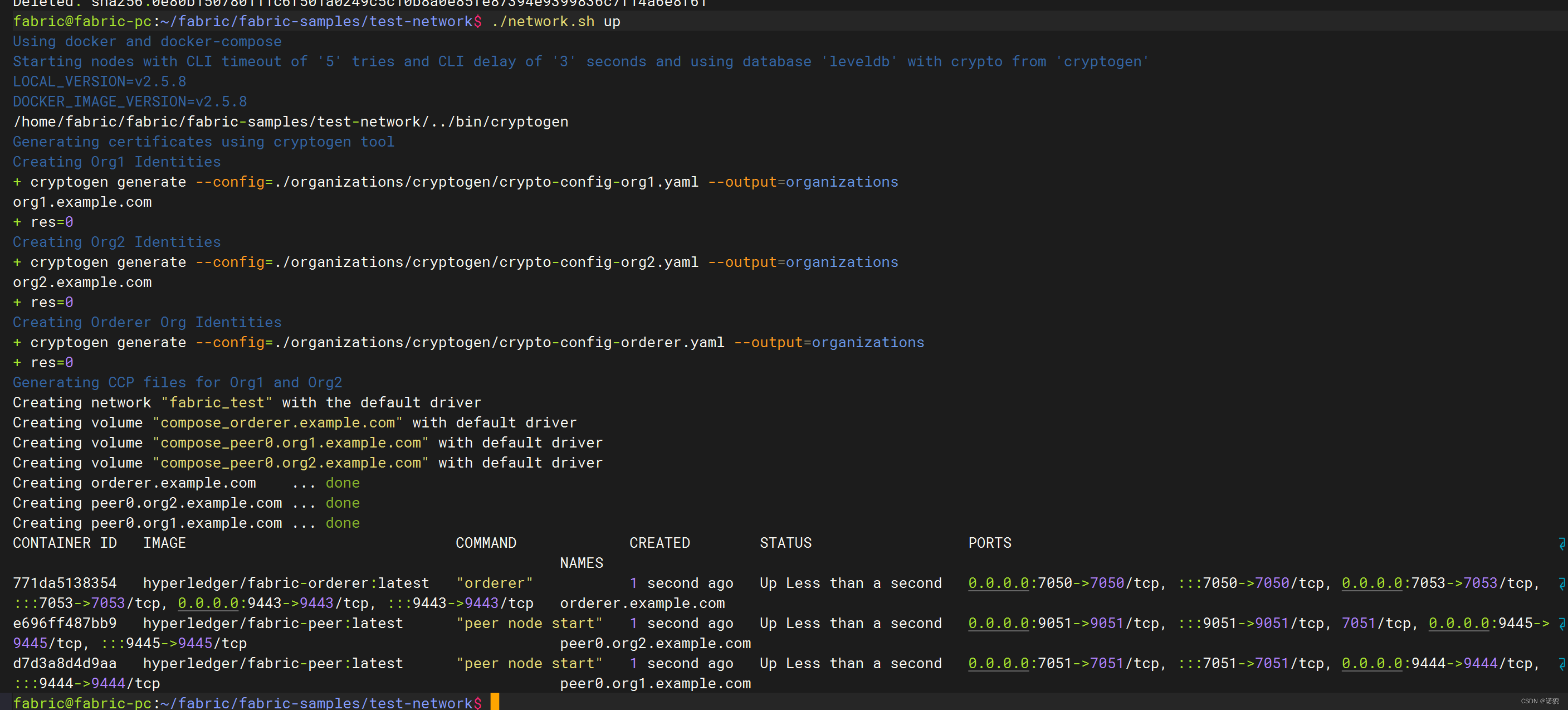Viewport: 1568px width, 710px height.
Task: Click the PORTS column header
Action: pyautogui.click(x=990, y=543)
